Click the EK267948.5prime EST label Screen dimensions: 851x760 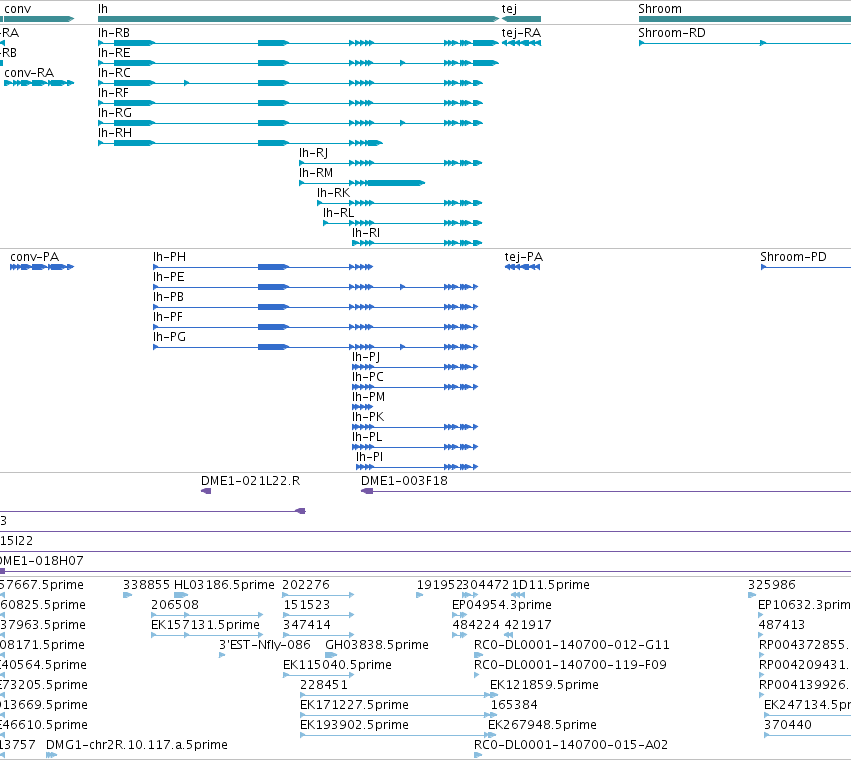pos(542,725)
